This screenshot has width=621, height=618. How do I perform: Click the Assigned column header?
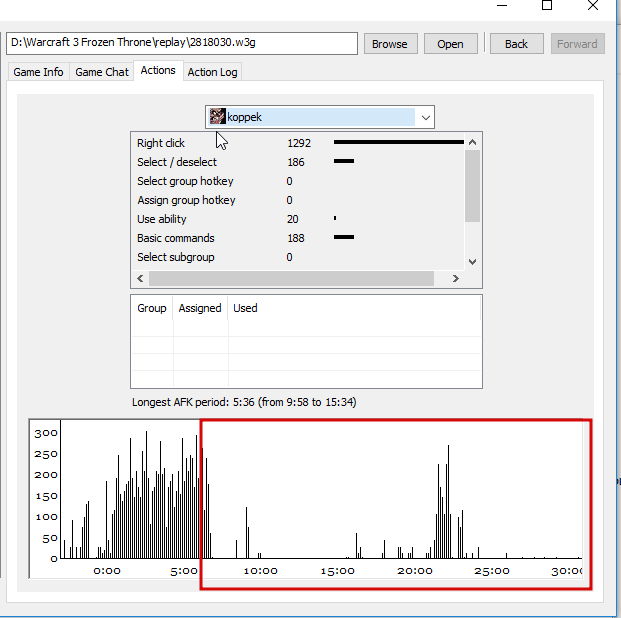coord(200,308)
